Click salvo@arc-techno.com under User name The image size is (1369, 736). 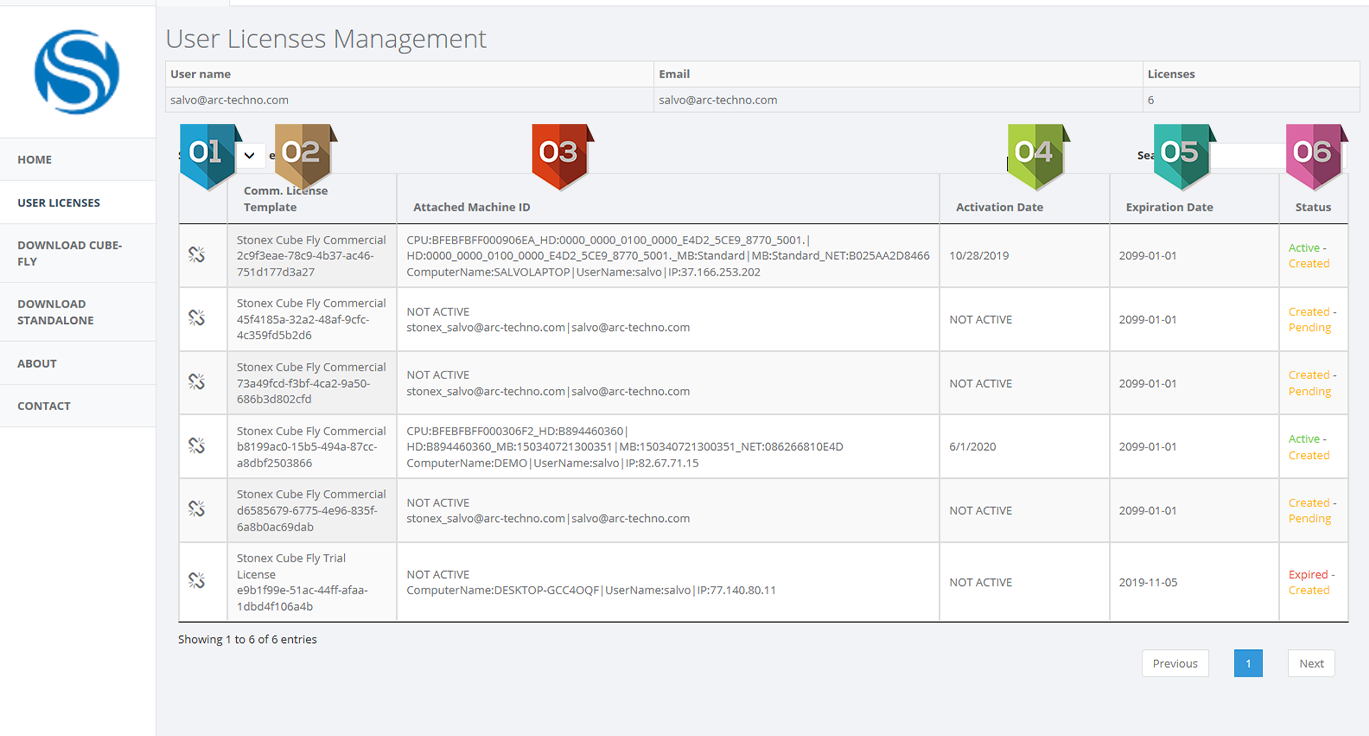click(x=229, y=100)
